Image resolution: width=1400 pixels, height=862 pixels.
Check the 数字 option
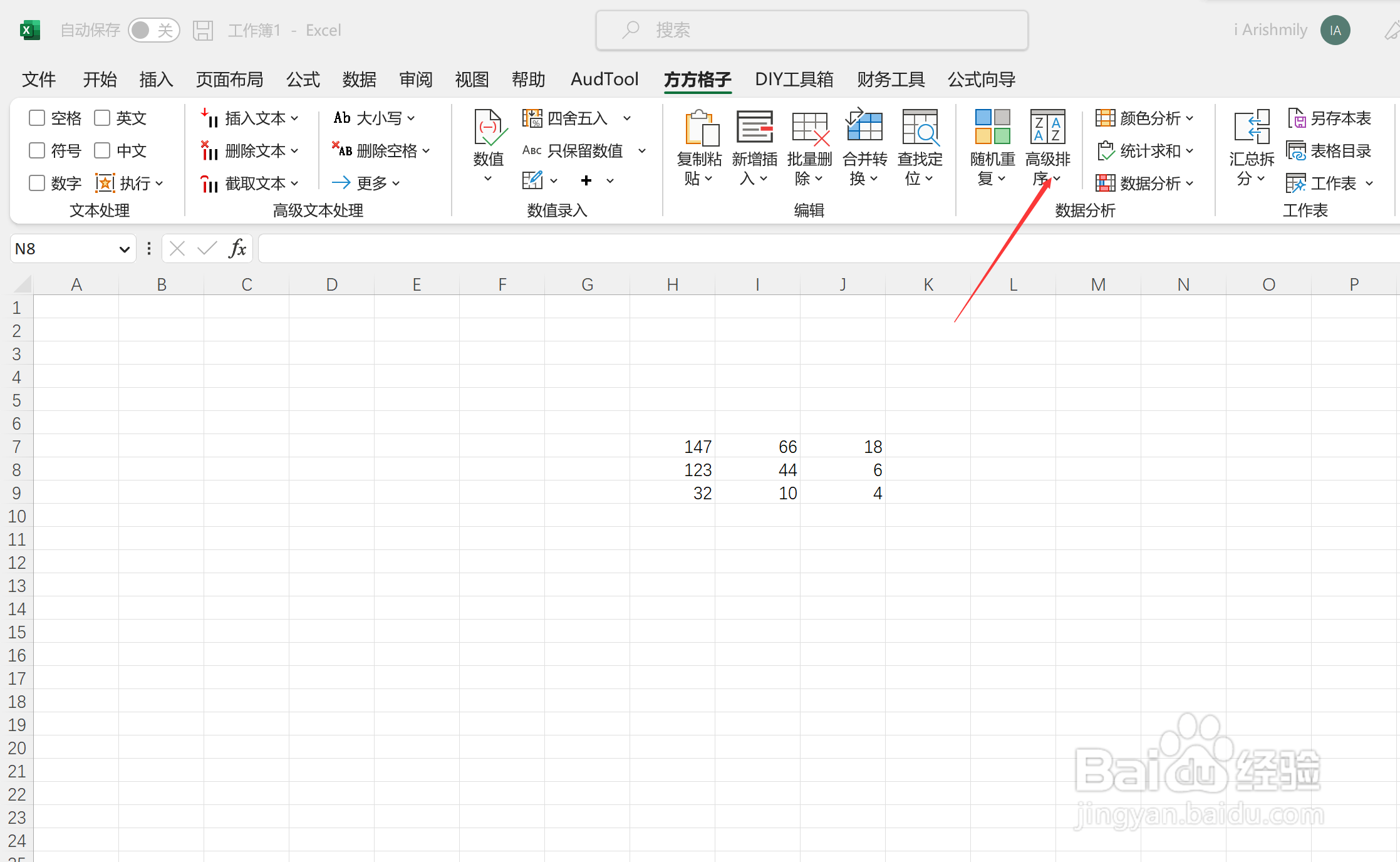36,183
